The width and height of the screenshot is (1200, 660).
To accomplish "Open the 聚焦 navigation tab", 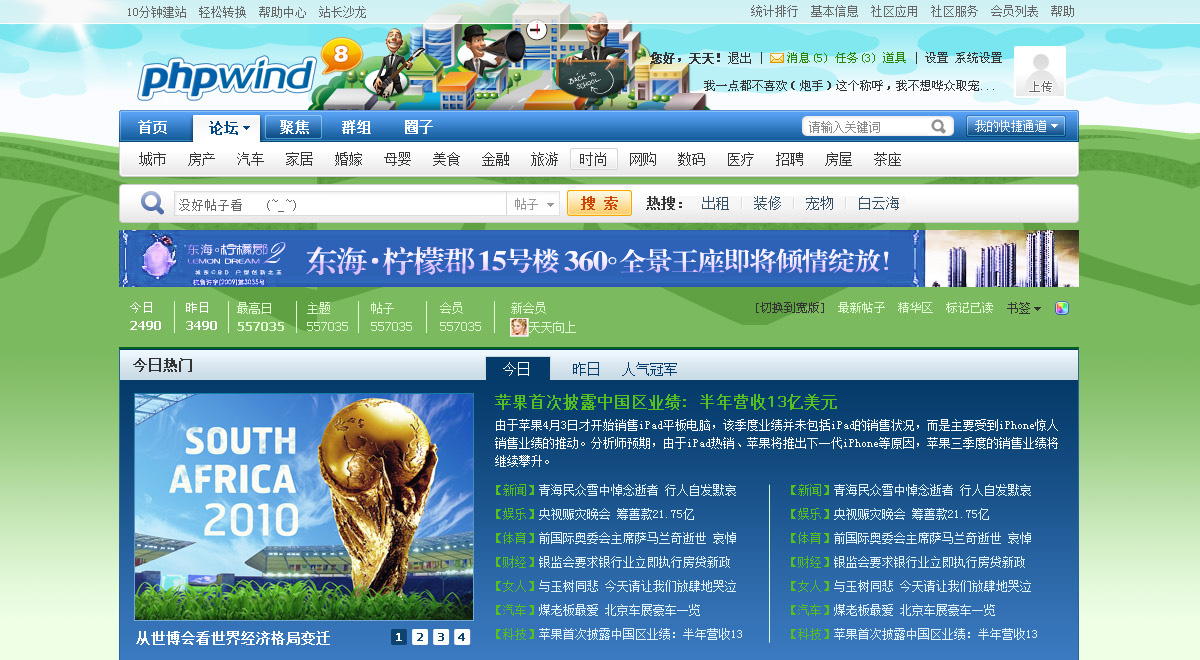I will click(294, 127).
